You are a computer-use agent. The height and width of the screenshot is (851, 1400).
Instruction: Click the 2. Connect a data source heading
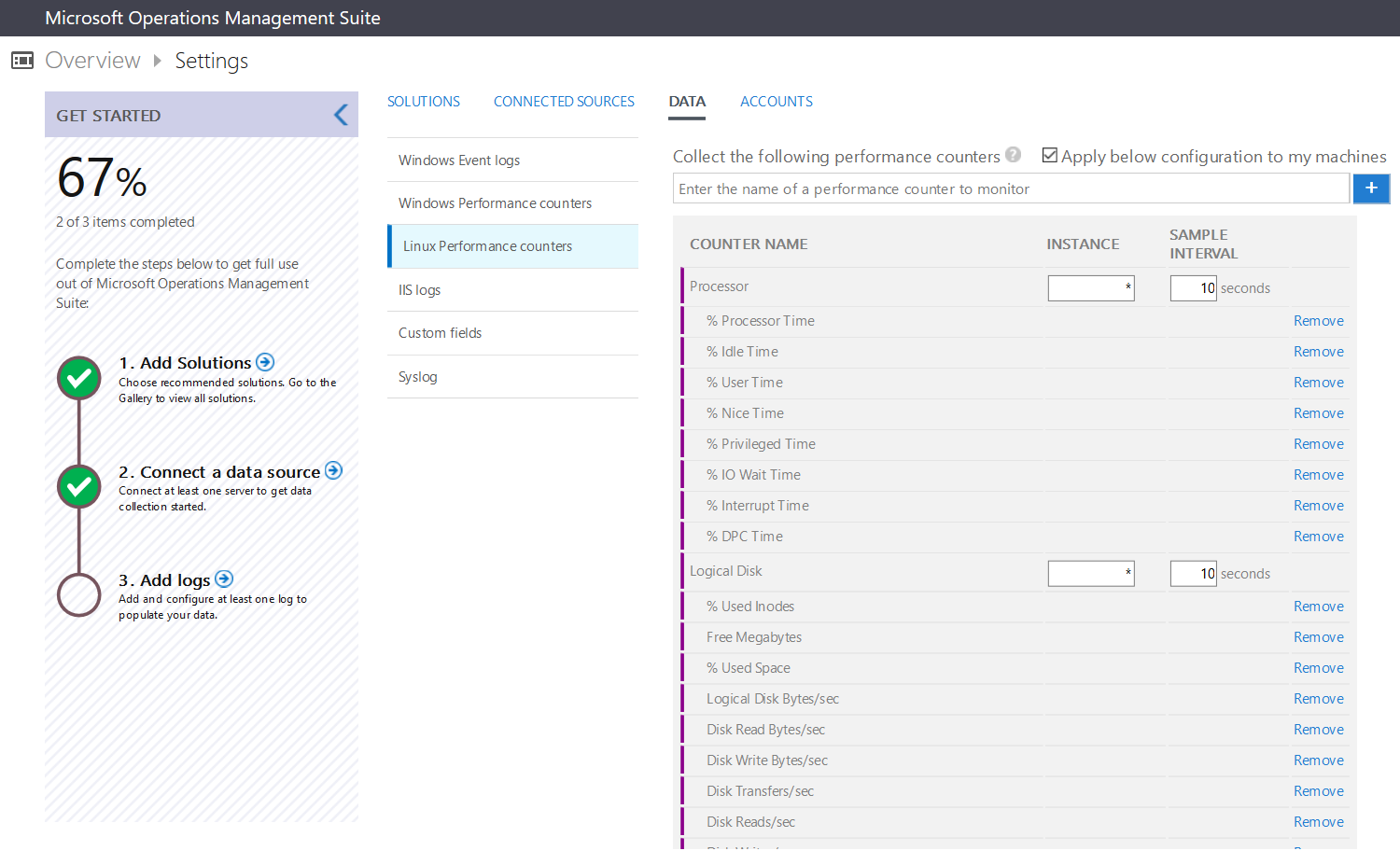(x=219, y=472)
